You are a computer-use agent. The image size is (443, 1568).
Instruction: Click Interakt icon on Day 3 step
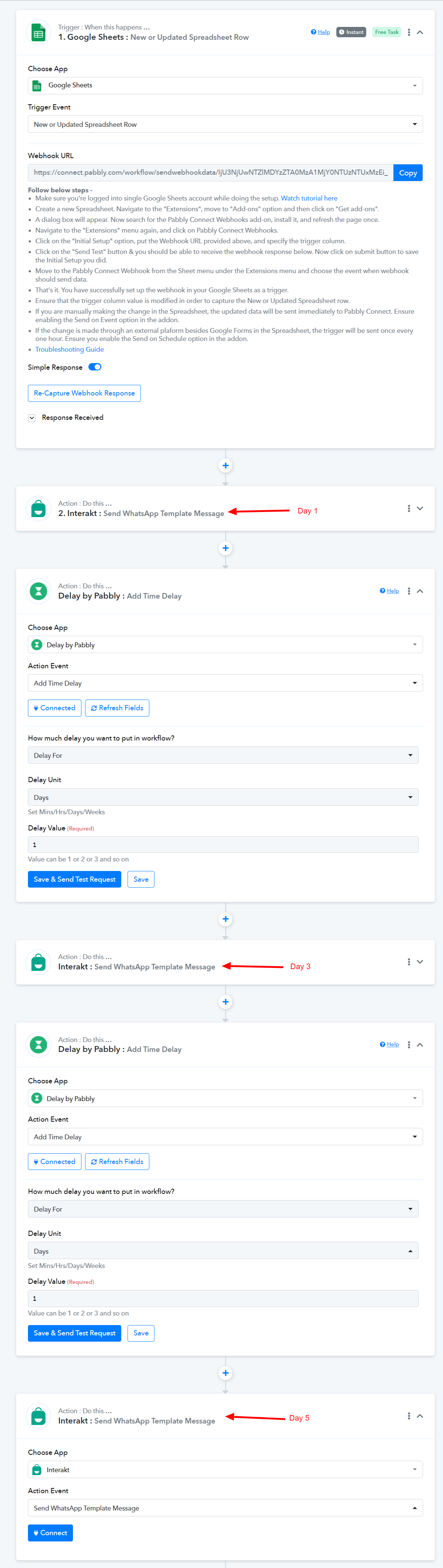(x=38, y=962)
